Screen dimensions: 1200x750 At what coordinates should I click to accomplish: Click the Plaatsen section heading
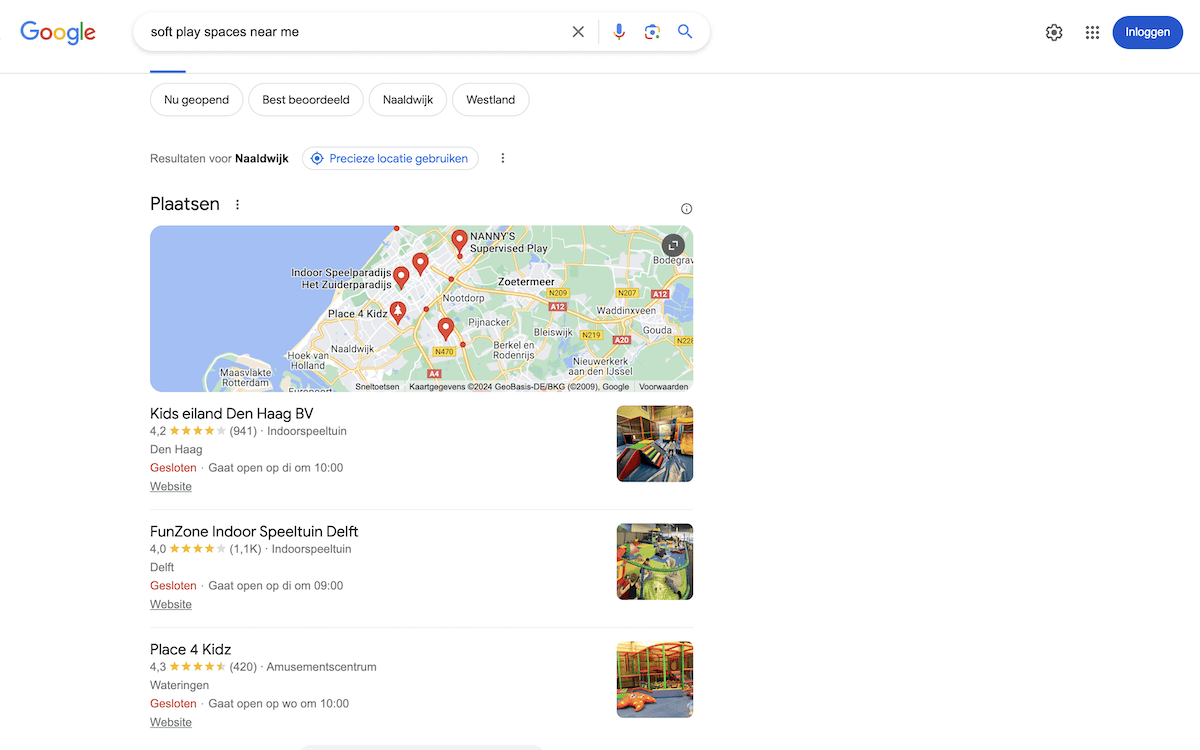tap(185, 204)
